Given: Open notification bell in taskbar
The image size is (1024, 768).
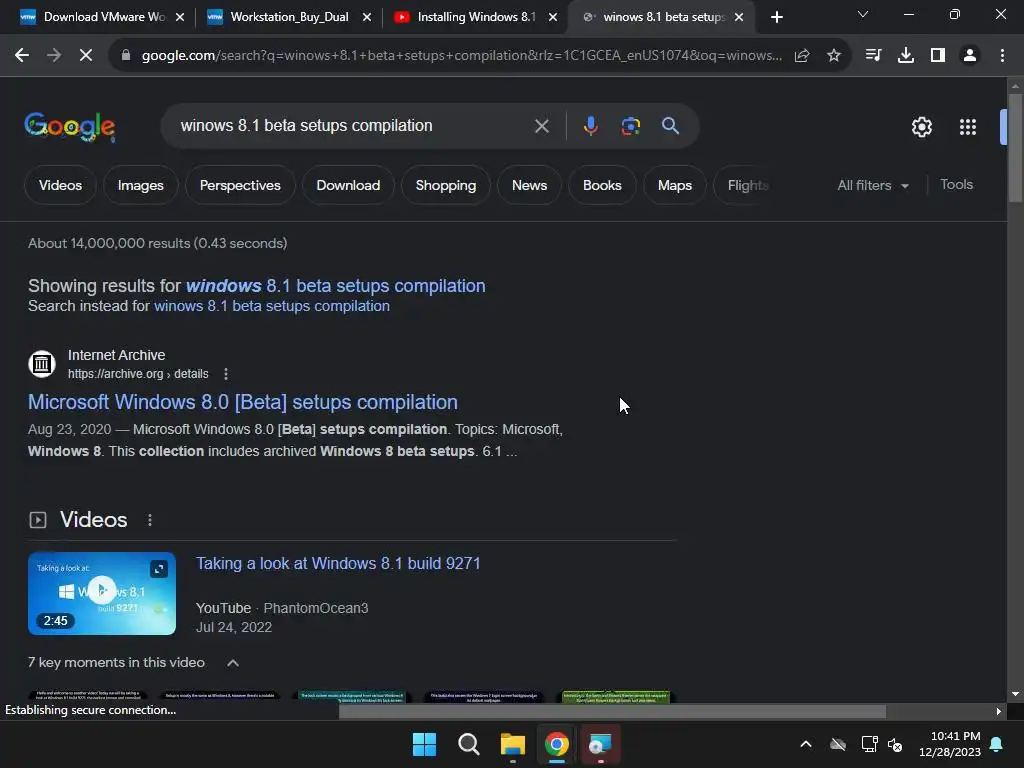Looking at the screenshot, I should click(997, 744).
